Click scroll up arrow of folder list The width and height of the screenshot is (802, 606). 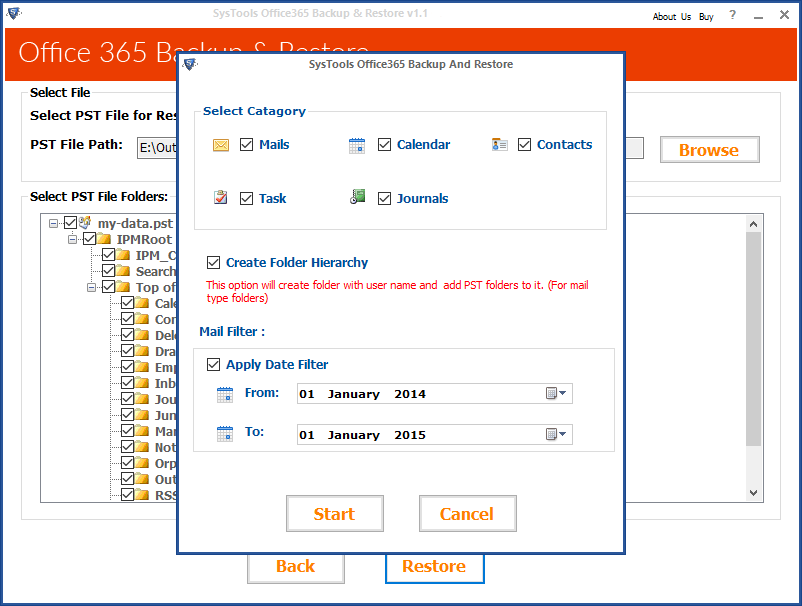click(753, 224)
